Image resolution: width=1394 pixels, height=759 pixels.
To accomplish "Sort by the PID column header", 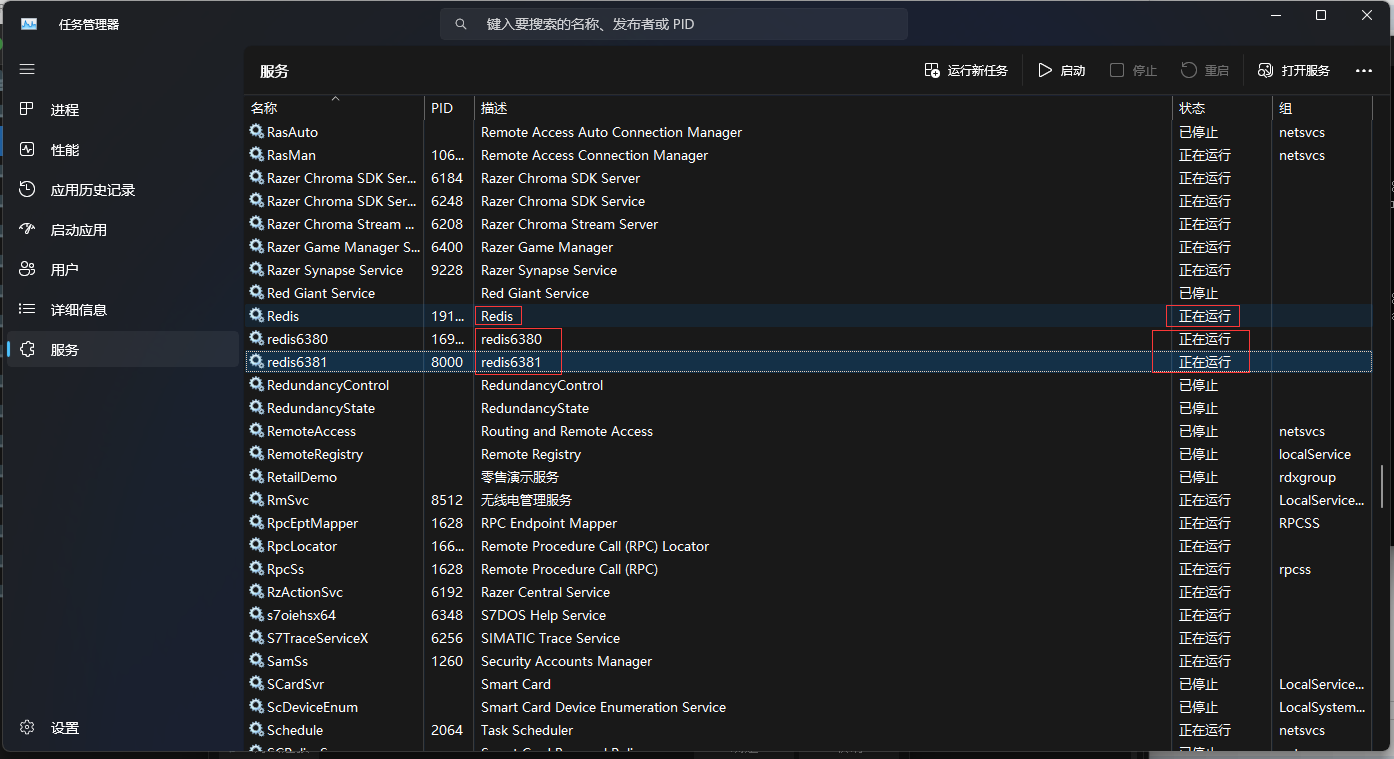I will click(x=449, y=107).
